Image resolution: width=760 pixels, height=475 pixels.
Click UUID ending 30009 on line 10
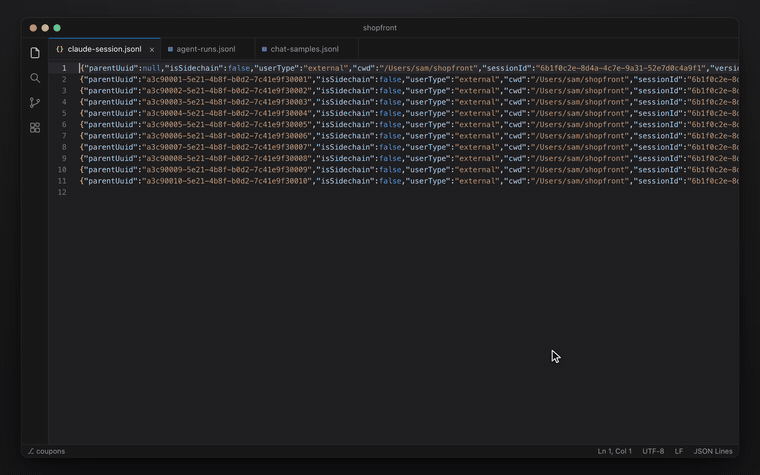tap(227, 170)
